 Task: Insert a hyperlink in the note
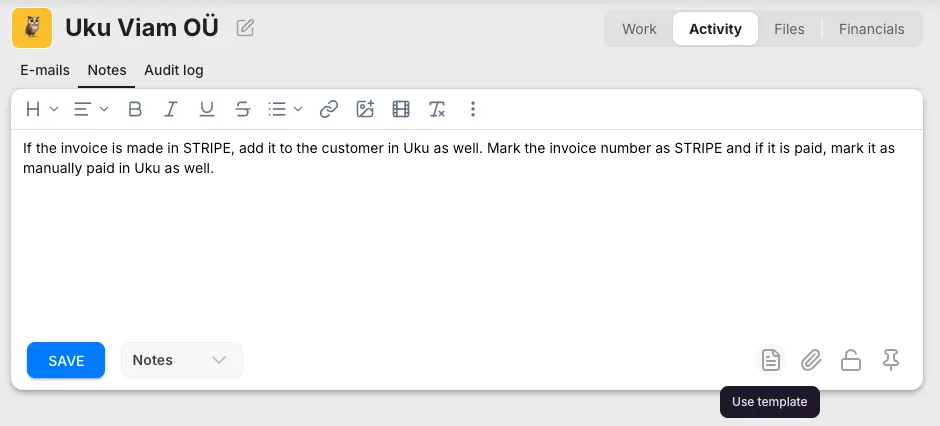(x=328, y=109)
